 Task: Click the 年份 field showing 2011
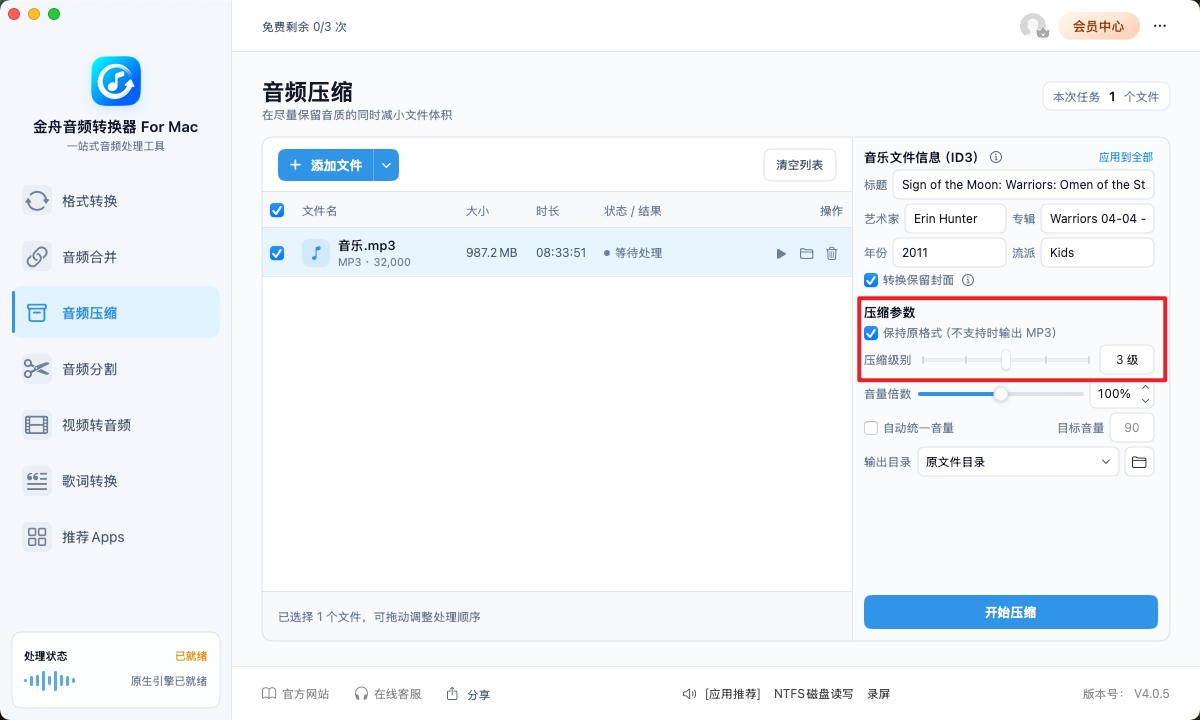949,253
